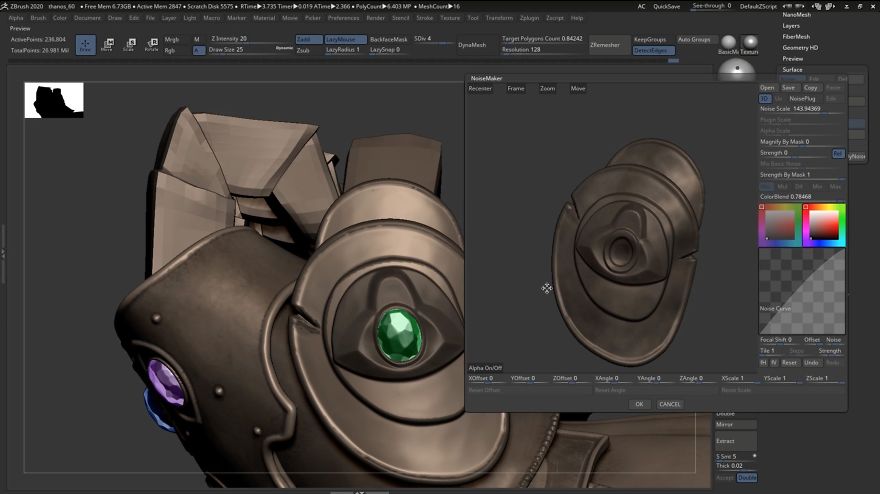Toggle the Rgb channel mode
Screen dimensions: 880x494
click(169, 50)
